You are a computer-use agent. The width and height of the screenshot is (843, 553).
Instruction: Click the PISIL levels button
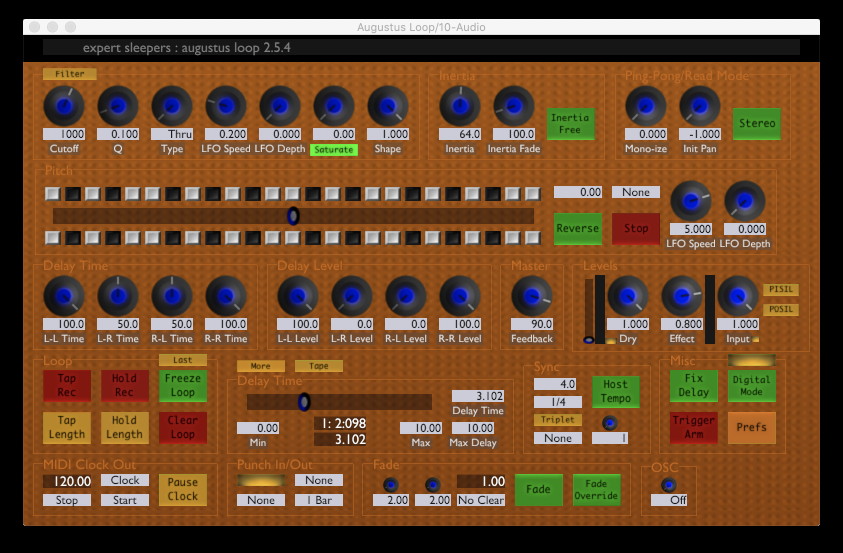[781, 289]
